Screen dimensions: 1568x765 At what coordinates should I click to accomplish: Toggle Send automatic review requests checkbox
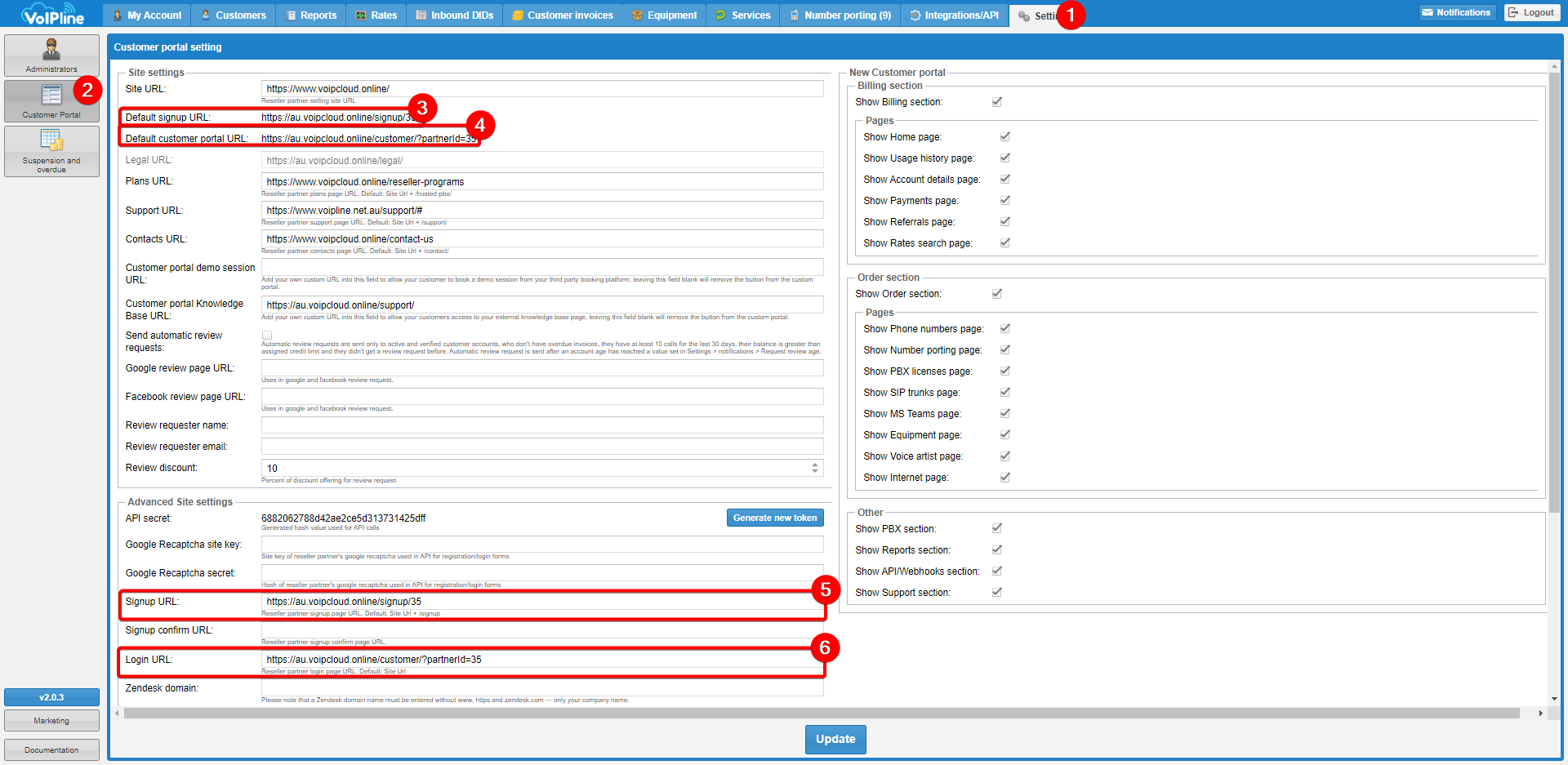pos(267,336)
